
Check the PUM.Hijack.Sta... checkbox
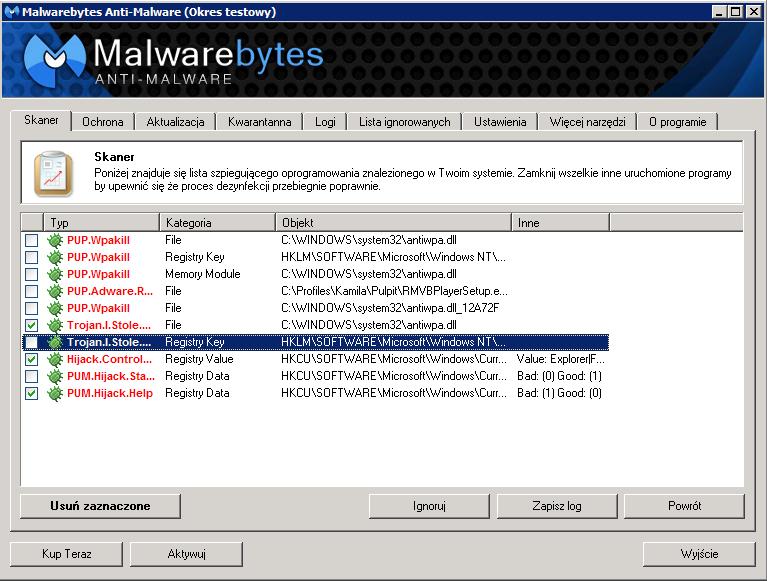click(x=31, y=377)
